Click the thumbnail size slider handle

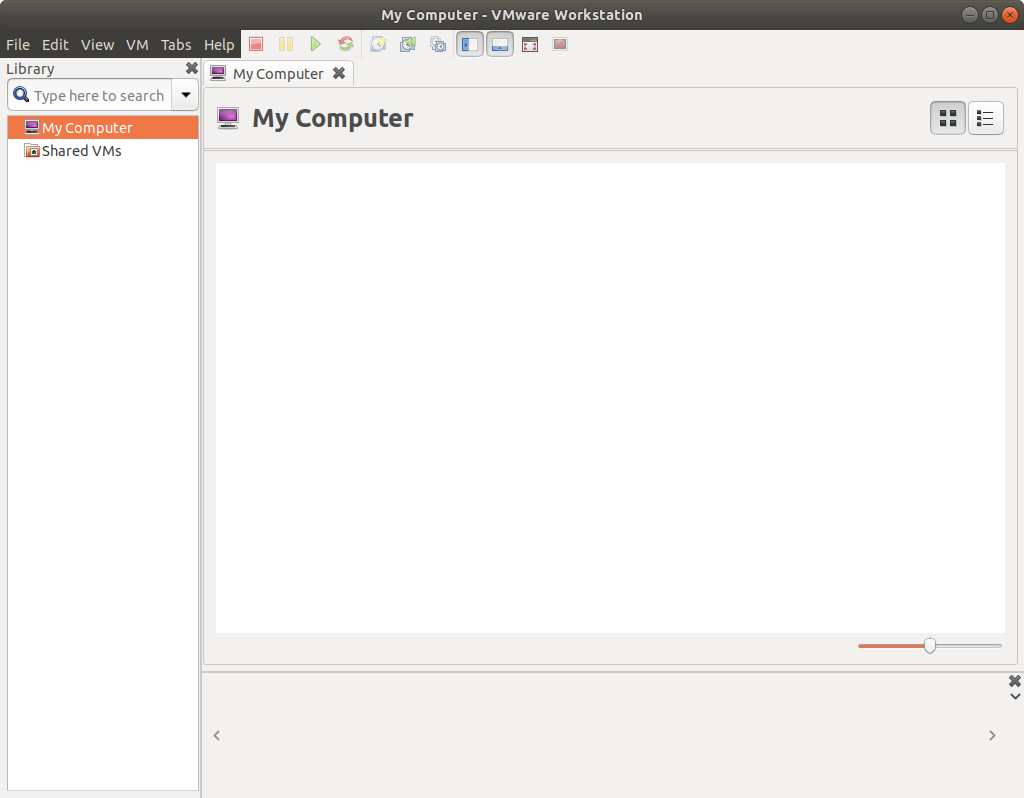pos(930,646)
